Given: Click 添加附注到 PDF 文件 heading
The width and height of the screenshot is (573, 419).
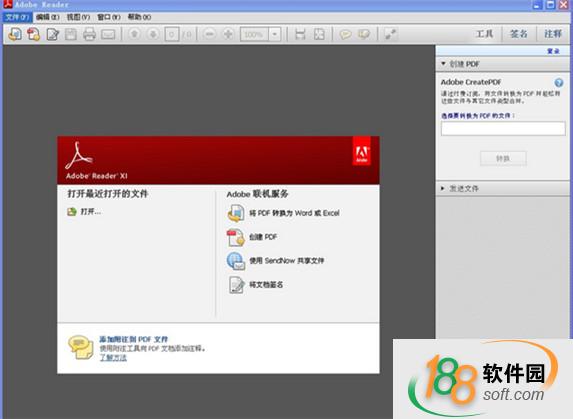Looking at the screenshot, I should coord(134,339).
